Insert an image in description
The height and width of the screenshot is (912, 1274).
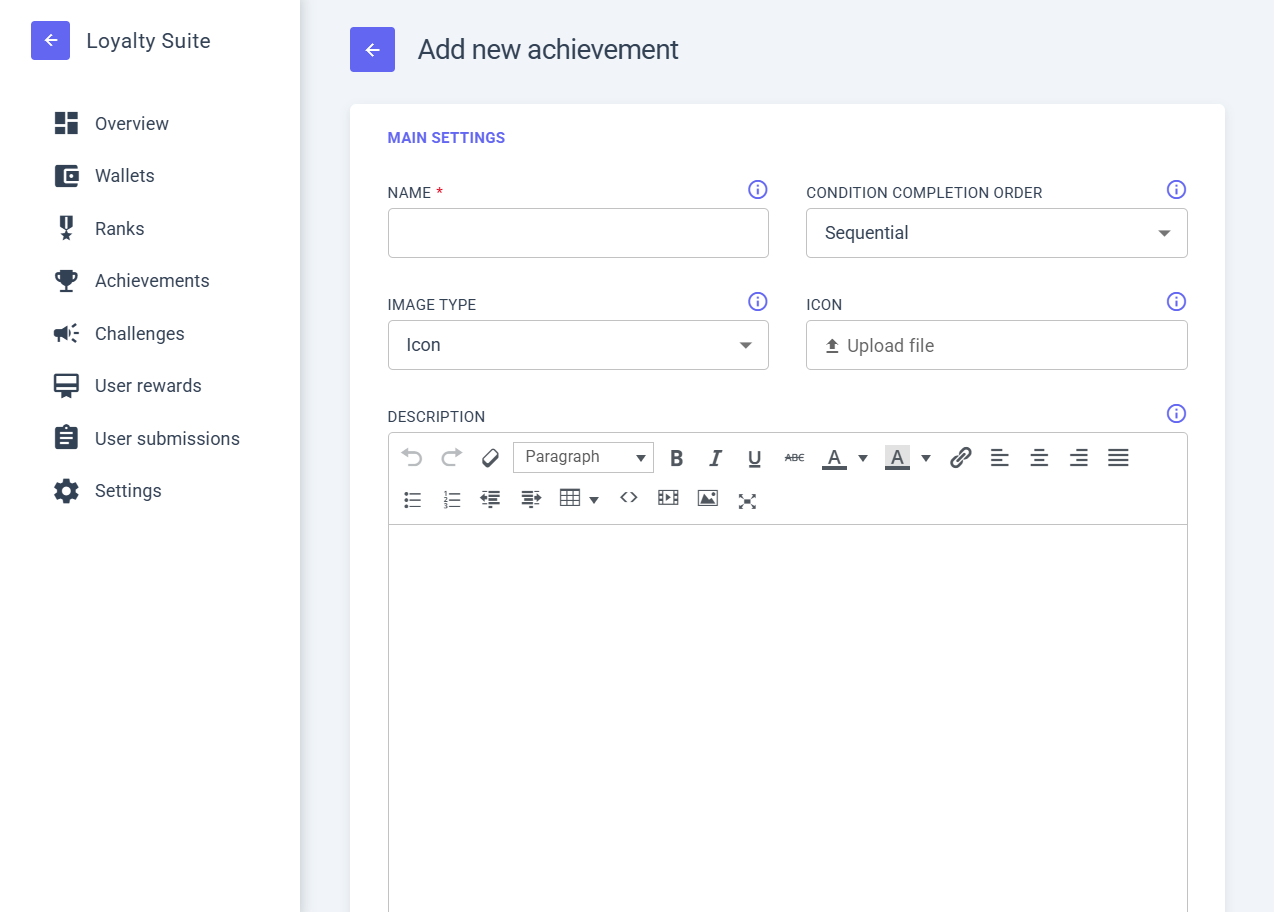pos(708,497)
